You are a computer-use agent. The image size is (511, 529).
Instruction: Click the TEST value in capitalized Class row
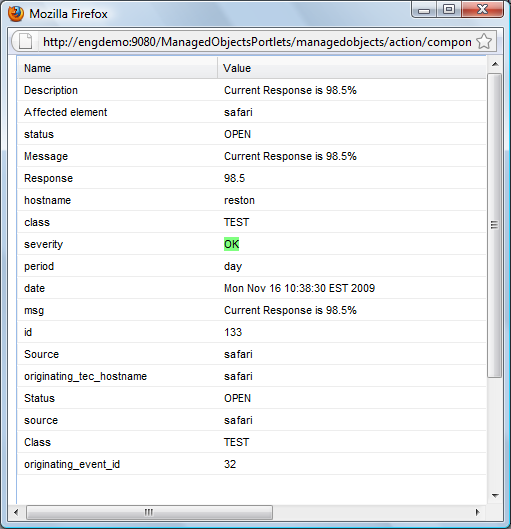click(236, 442)
